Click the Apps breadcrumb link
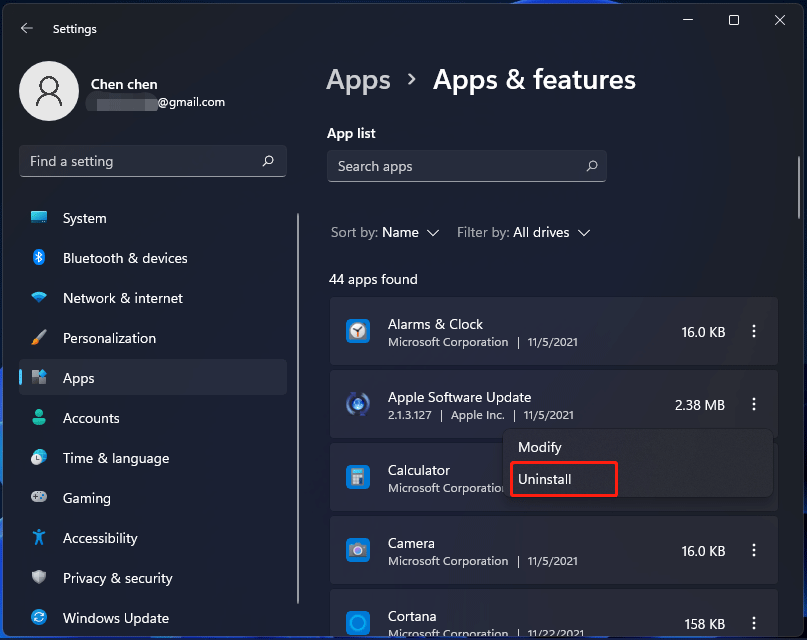807x640 pixels. tap(358, 80)
